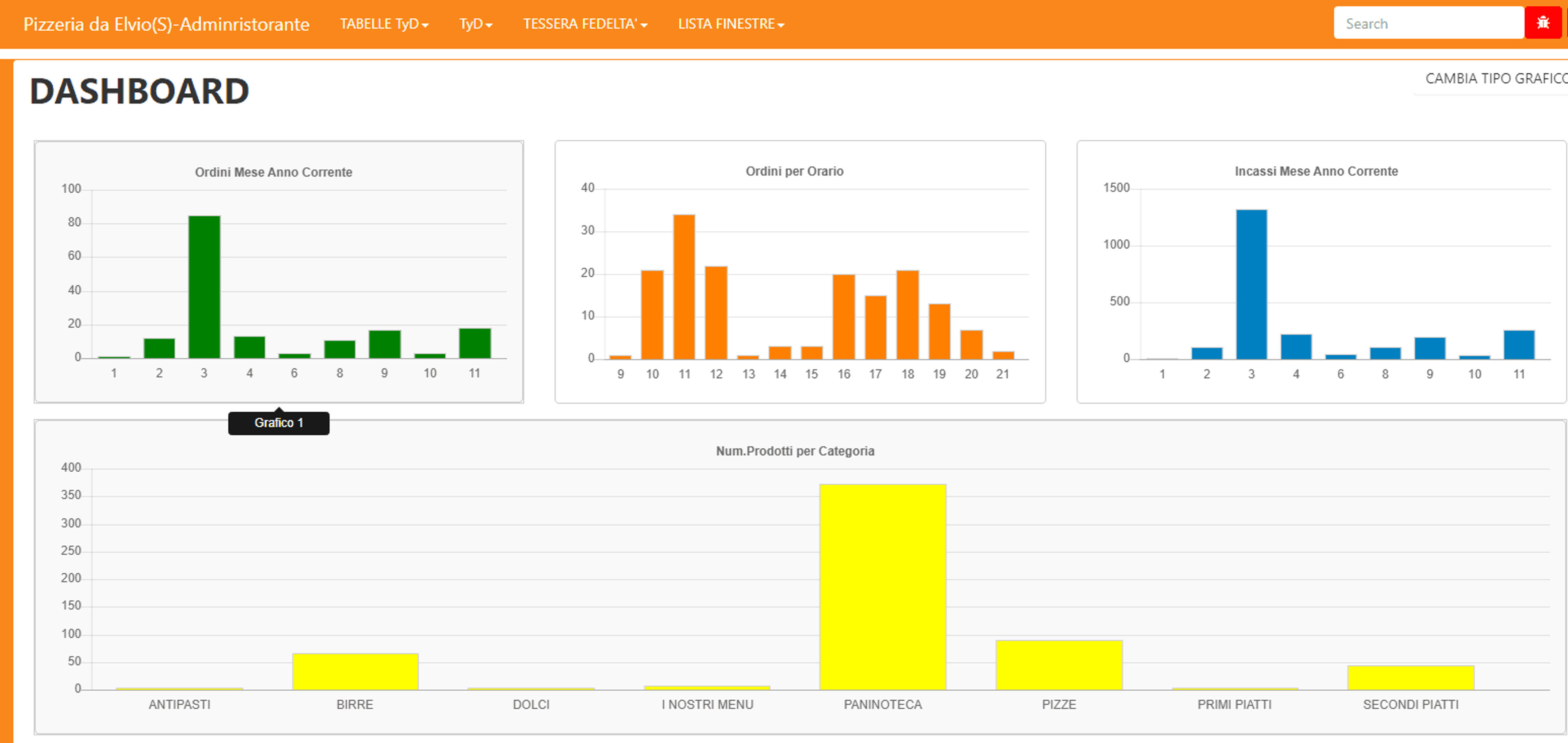Viewport: 1568px width, 743px height.
Task: Click the Pizzeria da Elvio(S)-Adminristorante brand link
Action: tap(166, 24)
